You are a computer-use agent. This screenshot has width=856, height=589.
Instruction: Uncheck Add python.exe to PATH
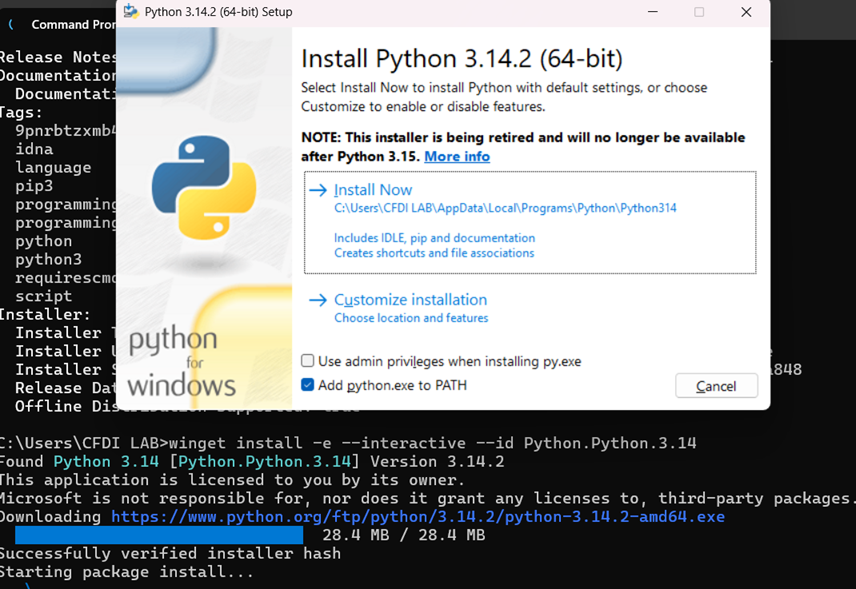pos(308,385)
